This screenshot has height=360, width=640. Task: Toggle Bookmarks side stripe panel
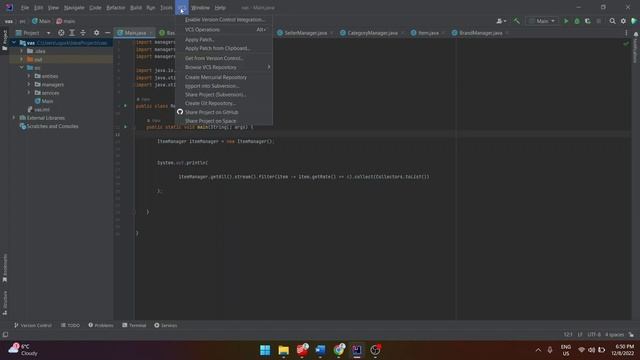tap(5, 268)
